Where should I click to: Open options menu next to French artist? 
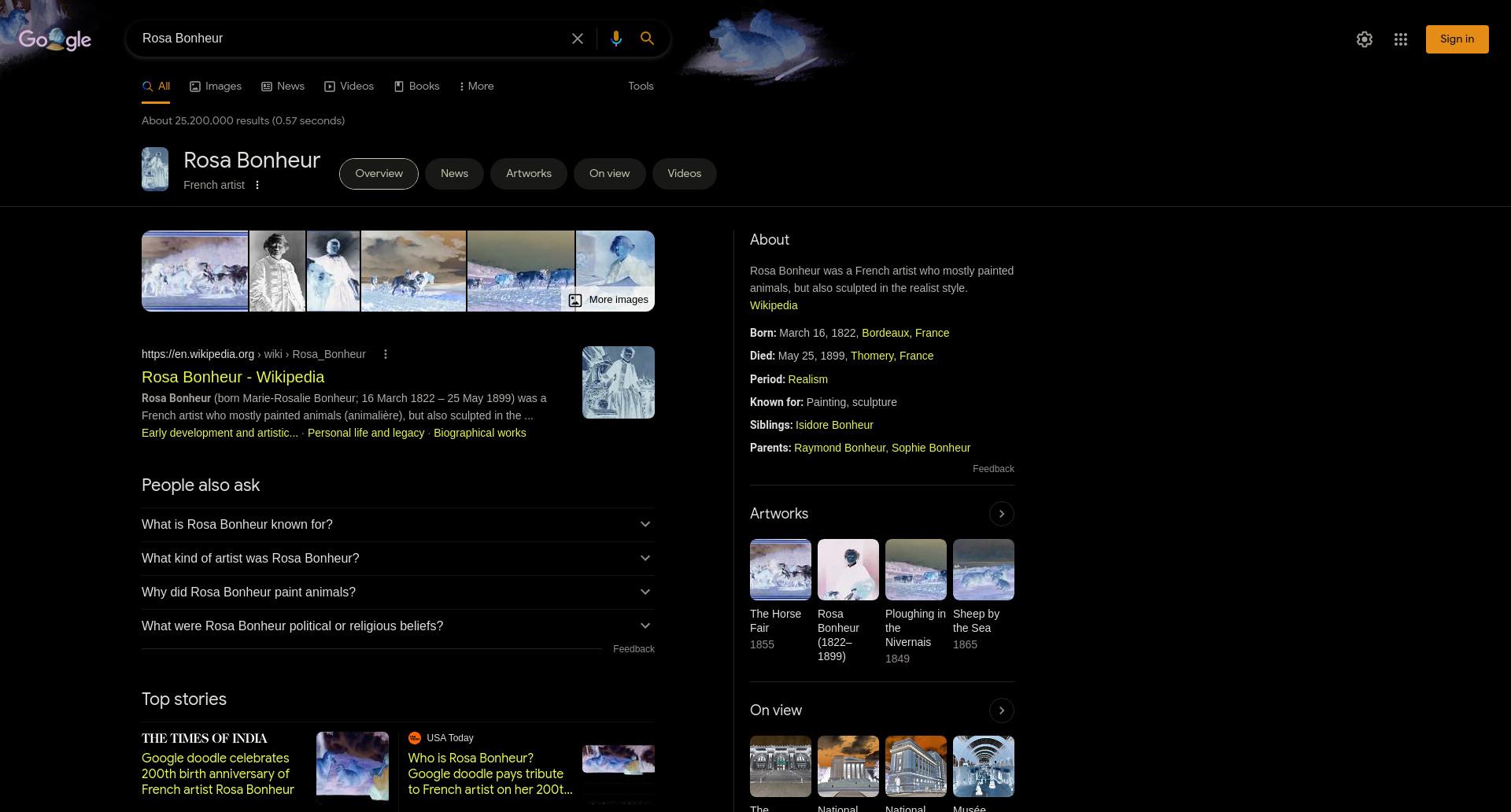point(257,185)
